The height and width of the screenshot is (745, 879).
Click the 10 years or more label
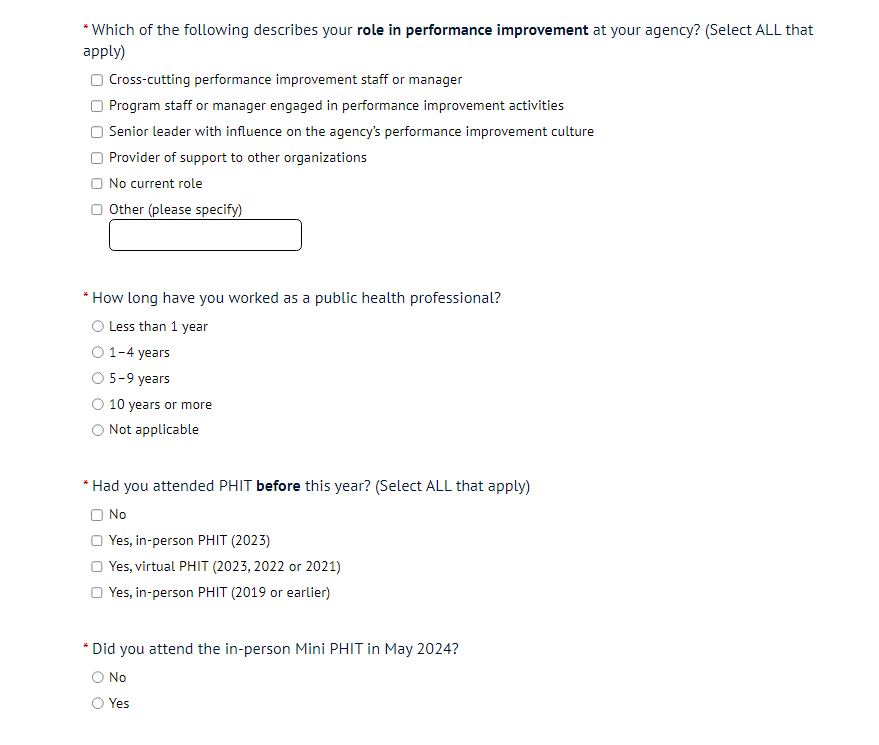(160, 405)
